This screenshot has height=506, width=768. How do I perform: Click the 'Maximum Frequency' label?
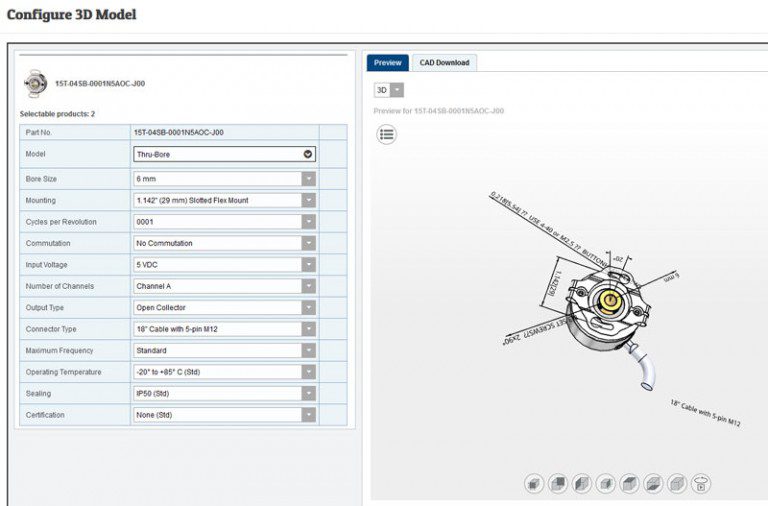click(59, 350)
